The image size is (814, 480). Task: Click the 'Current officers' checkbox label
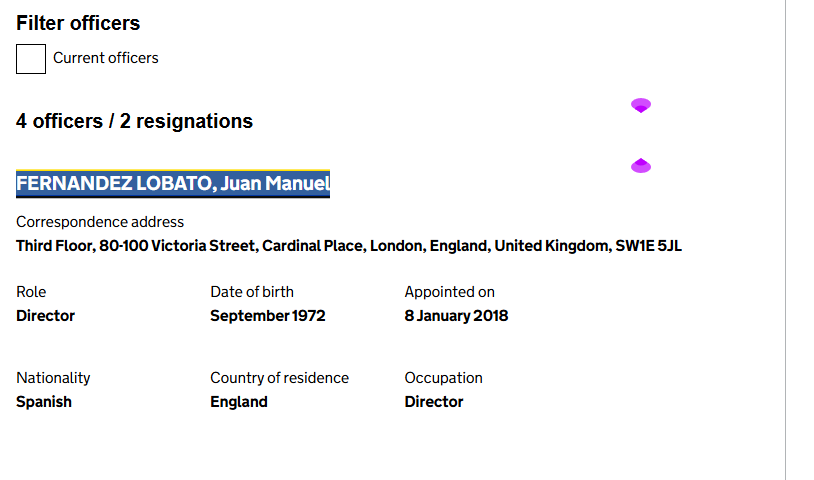point(105,58)
